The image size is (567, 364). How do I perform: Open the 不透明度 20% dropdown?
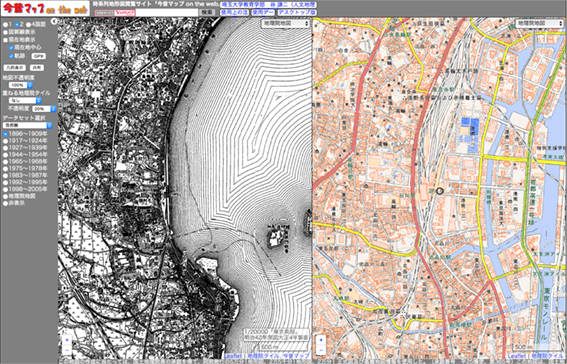point(44,109)
